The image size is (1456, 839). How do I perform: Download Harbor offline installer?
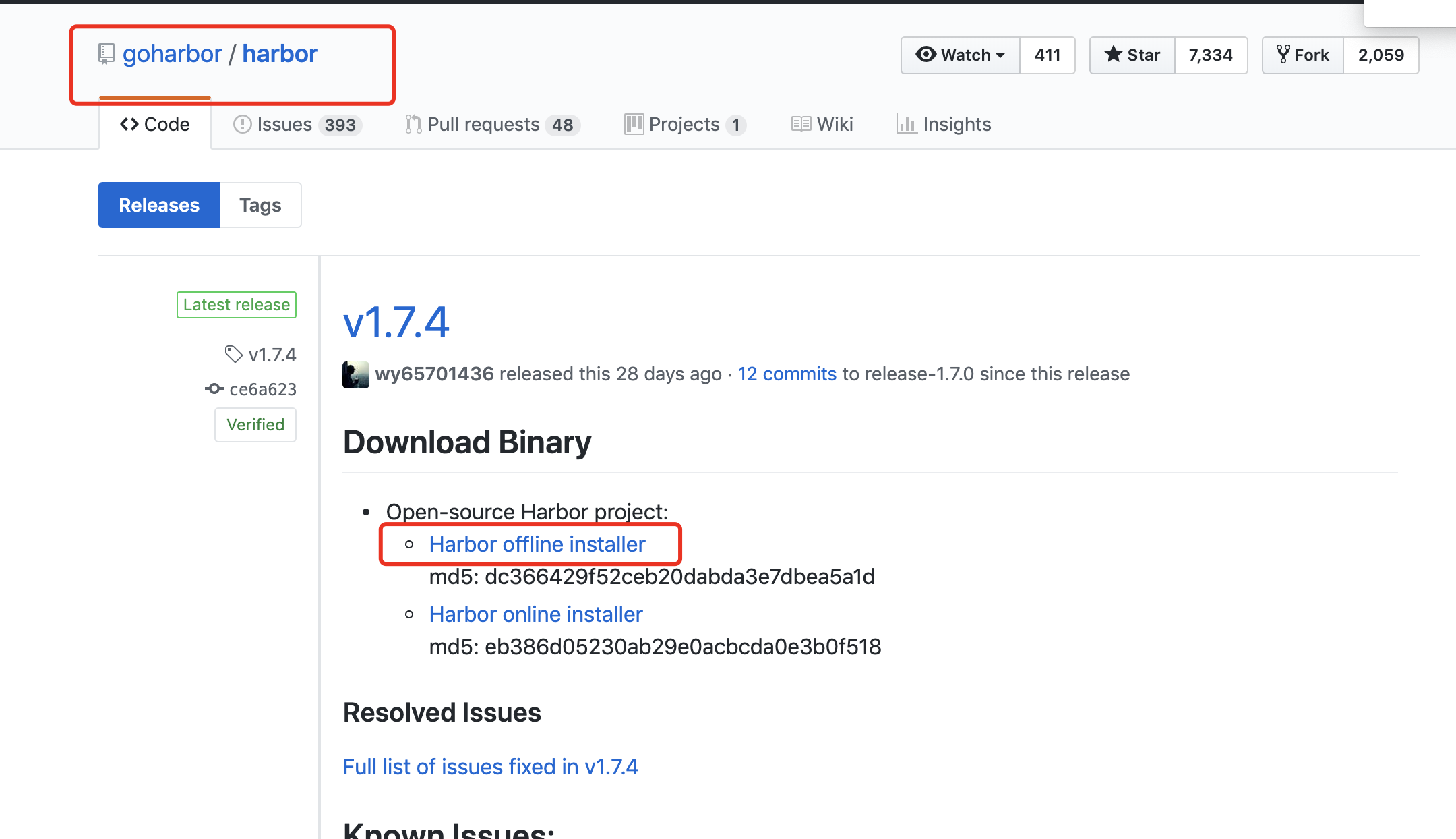click(537, 544)
